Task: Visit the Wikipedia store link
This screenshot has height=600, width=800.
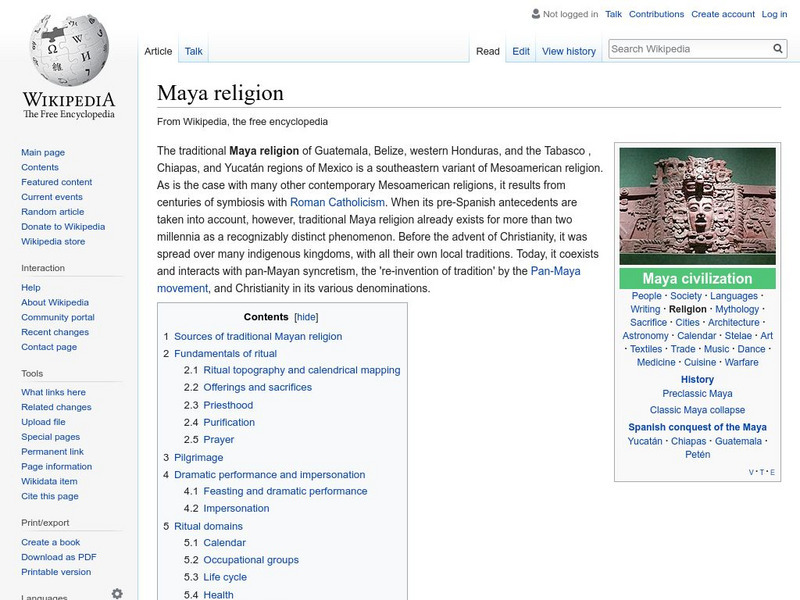Action: pos(53,241)
